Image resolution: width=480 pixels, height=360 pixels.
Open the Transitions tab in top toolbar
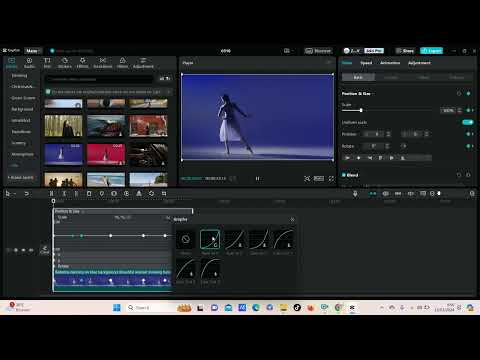[x=103, y=63]
